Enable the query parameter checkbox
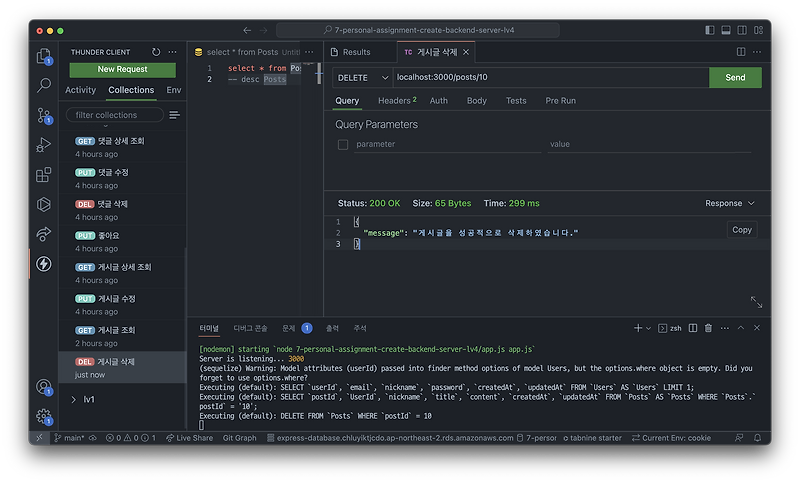800x483 pixels. (343, 145)
